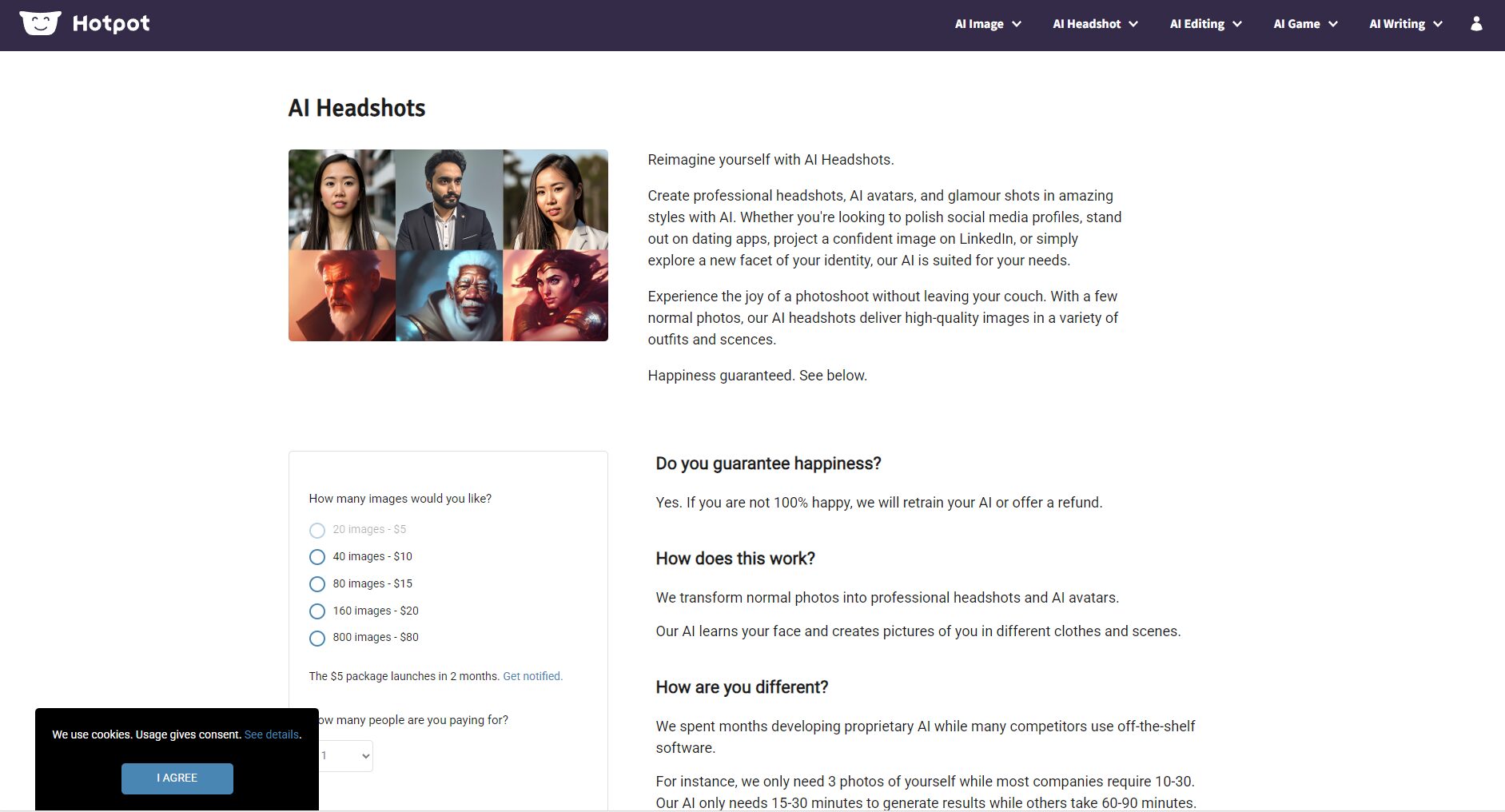This screenshot has width=1505, height=812.
Task: Choose the 800 images - $80 radio button
Action: click(x=317, y=639)
